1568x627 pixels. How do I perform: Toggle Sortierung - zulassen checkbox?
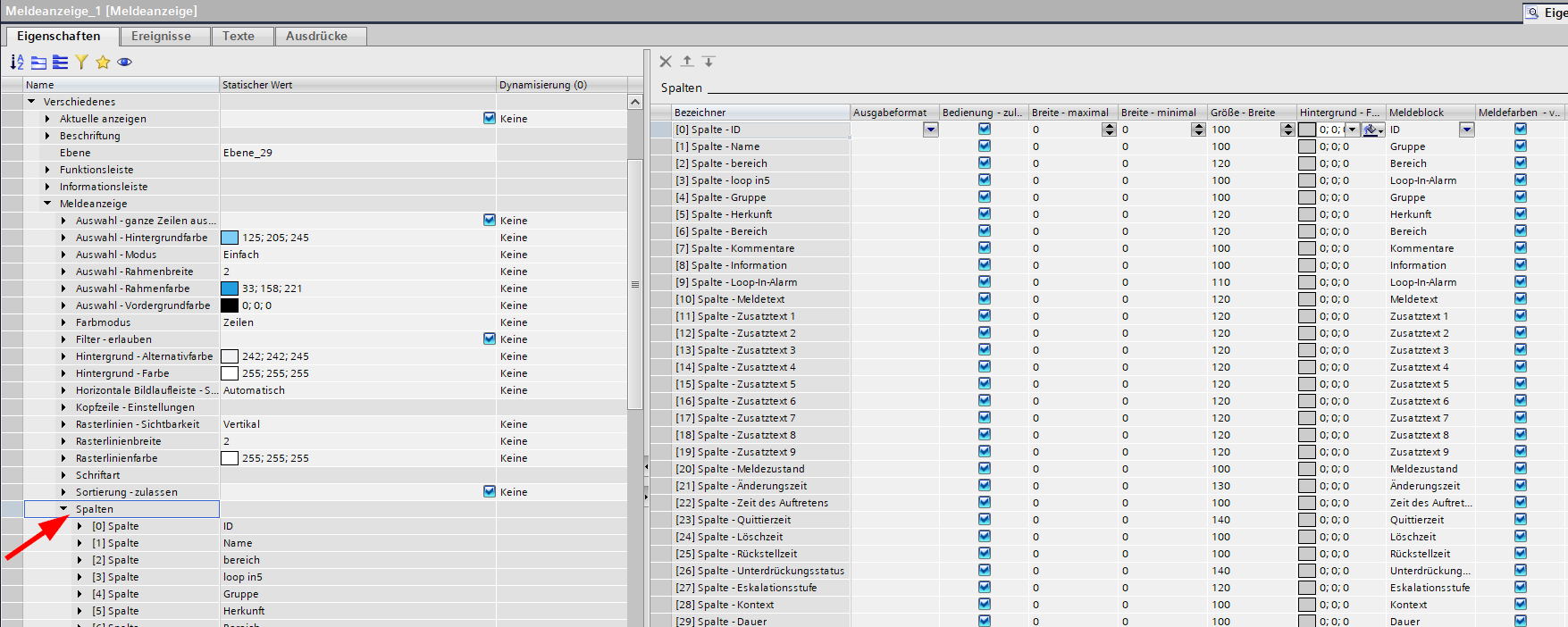tap(489, 492)
